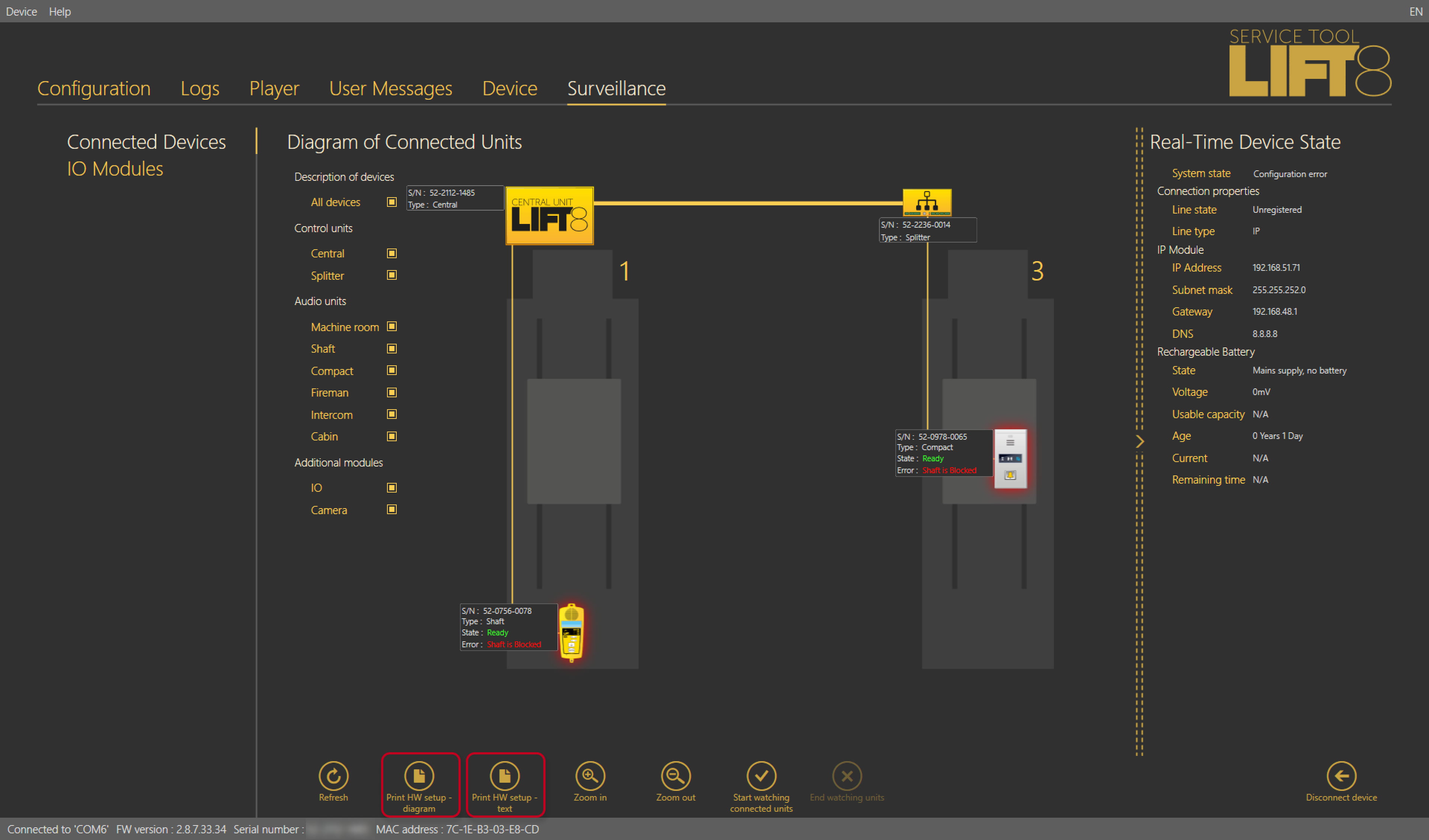Click the Splitter S/N 52-2236-0014 info box
Image resolution: width=1429 pixels, height=840 pixels.
pos(928,231)
